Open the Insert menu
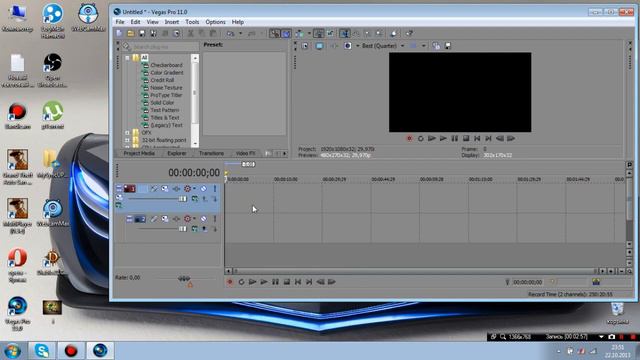 pyautogui.click(x=171, y=22)
